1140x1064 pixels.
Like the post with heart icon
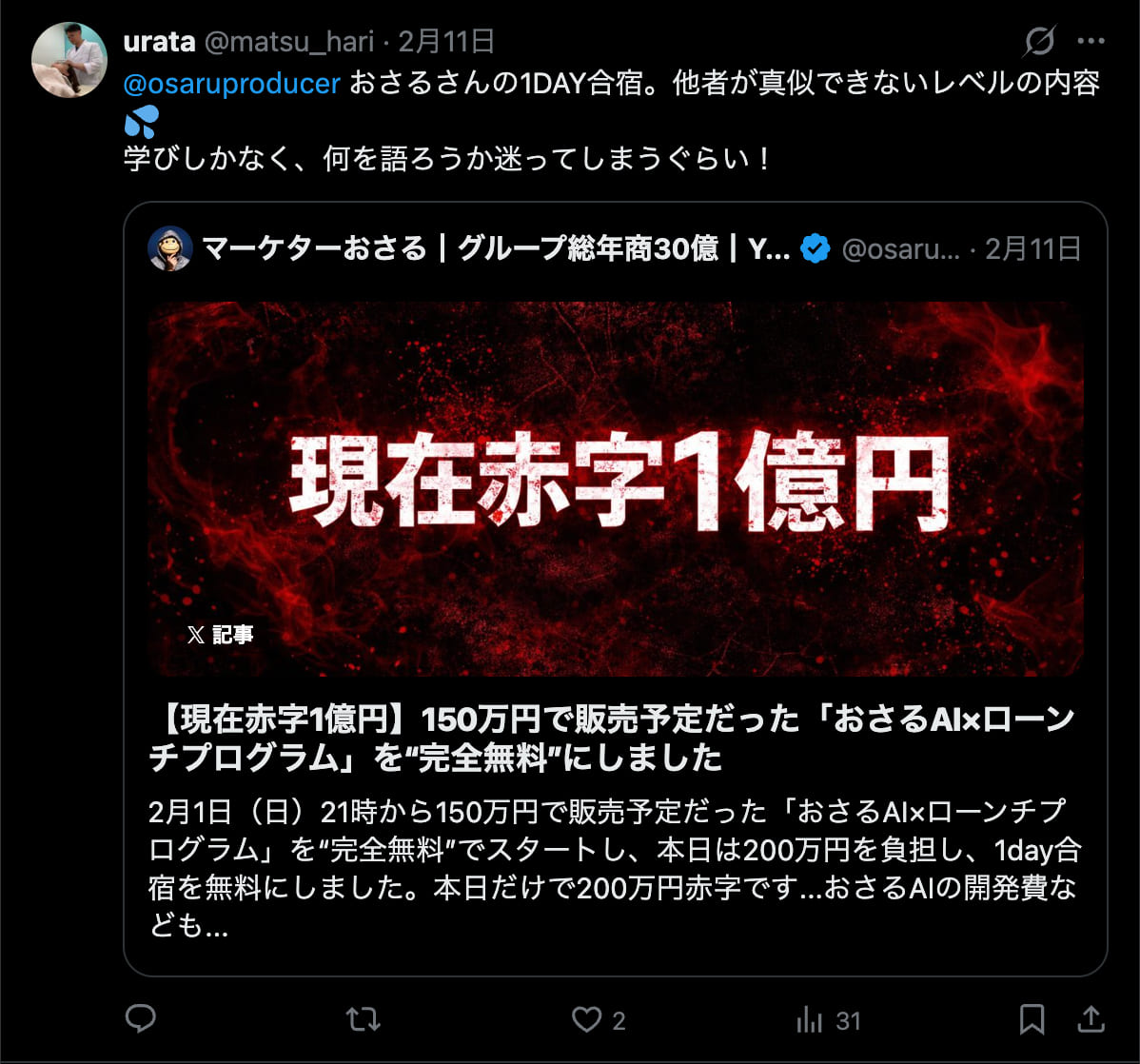coord(586,1019)
